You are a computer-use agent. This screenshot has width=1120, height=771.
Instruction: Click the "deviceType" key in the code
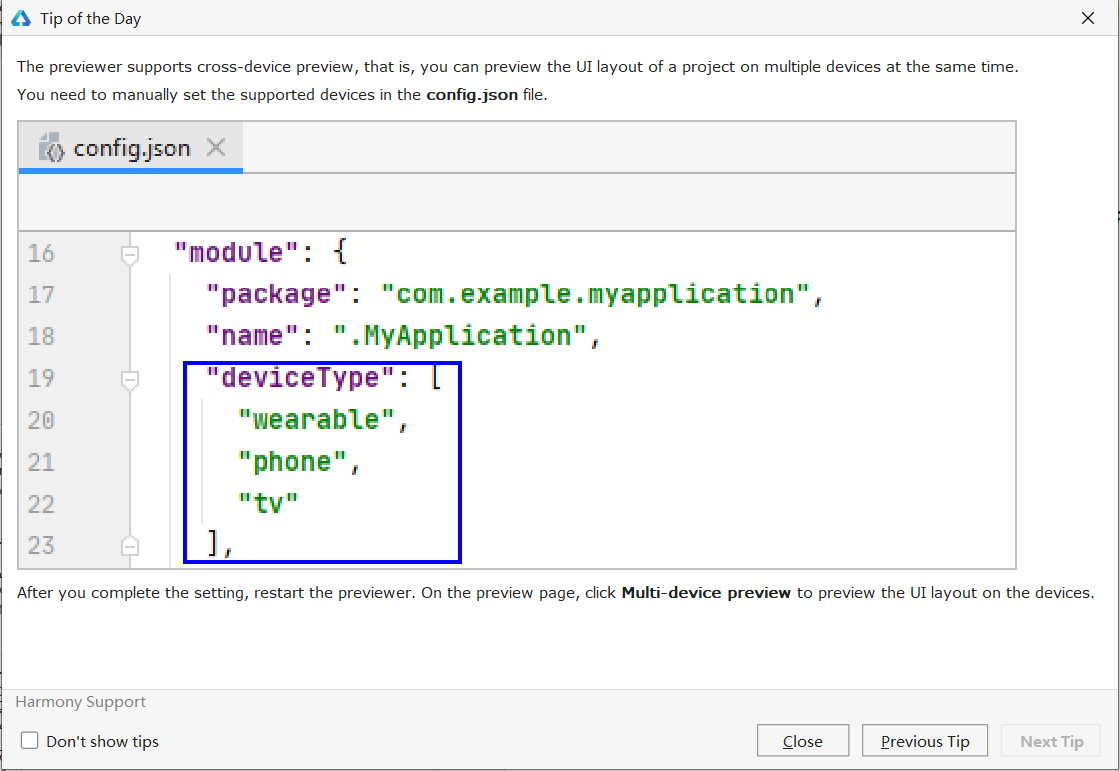[x=300, y=377]
